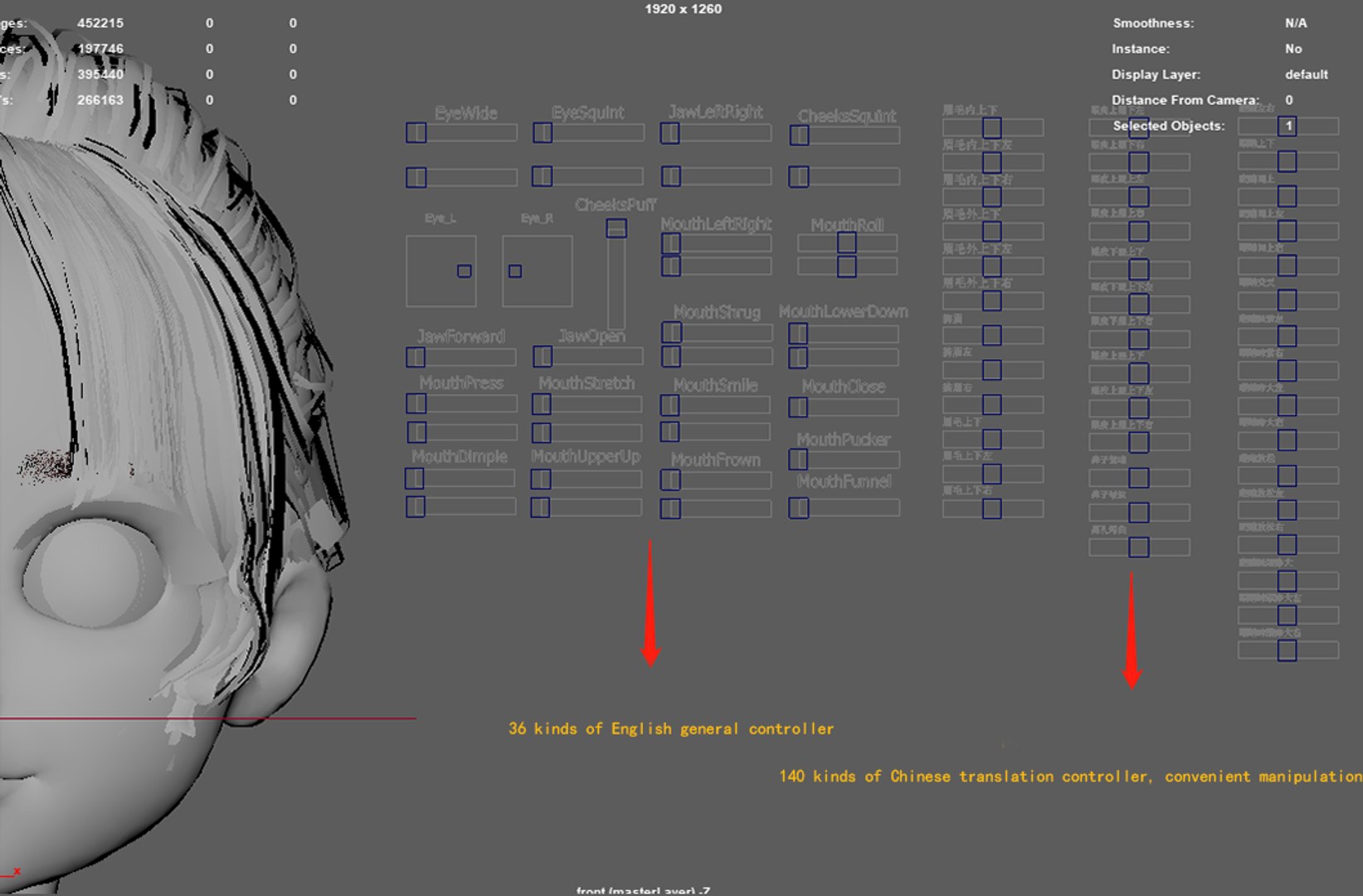Pick the Eye_L controller handle
Viewport: 1363px width, 896px height.
[x=465, y=271]
